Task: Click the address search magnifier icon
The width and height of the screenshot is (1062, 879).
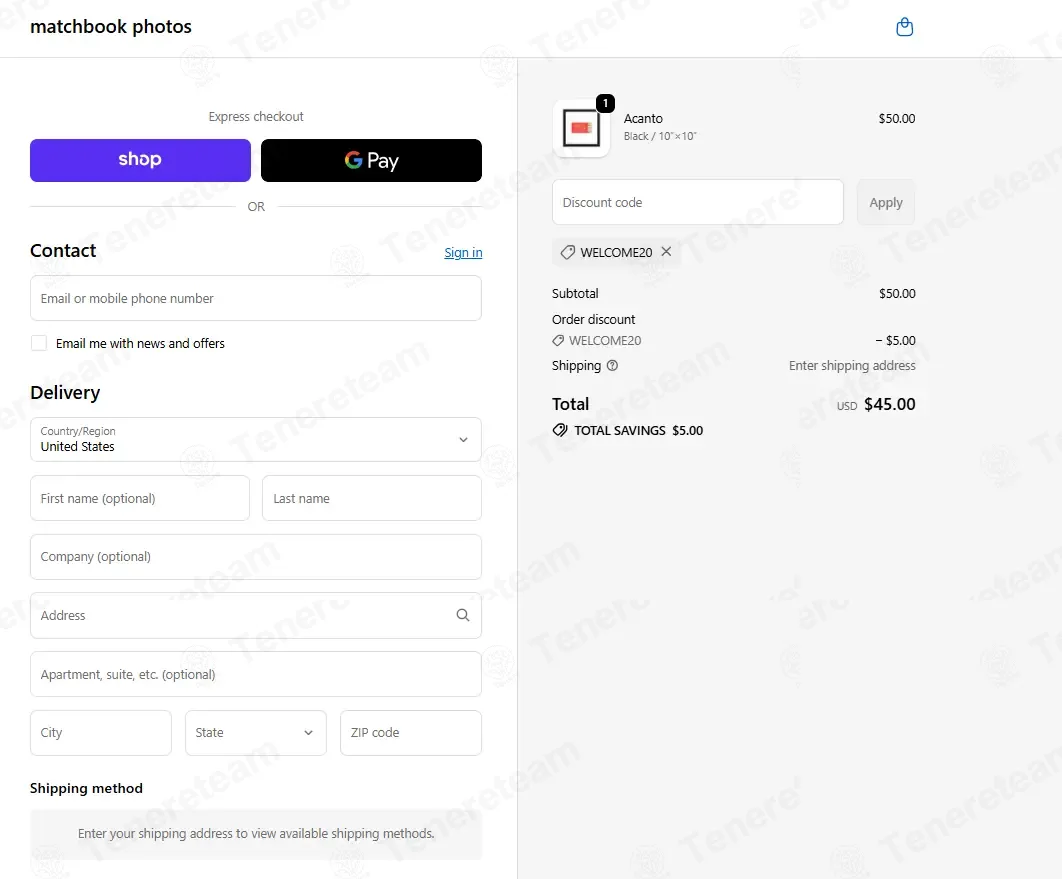Action: [463, 615]
